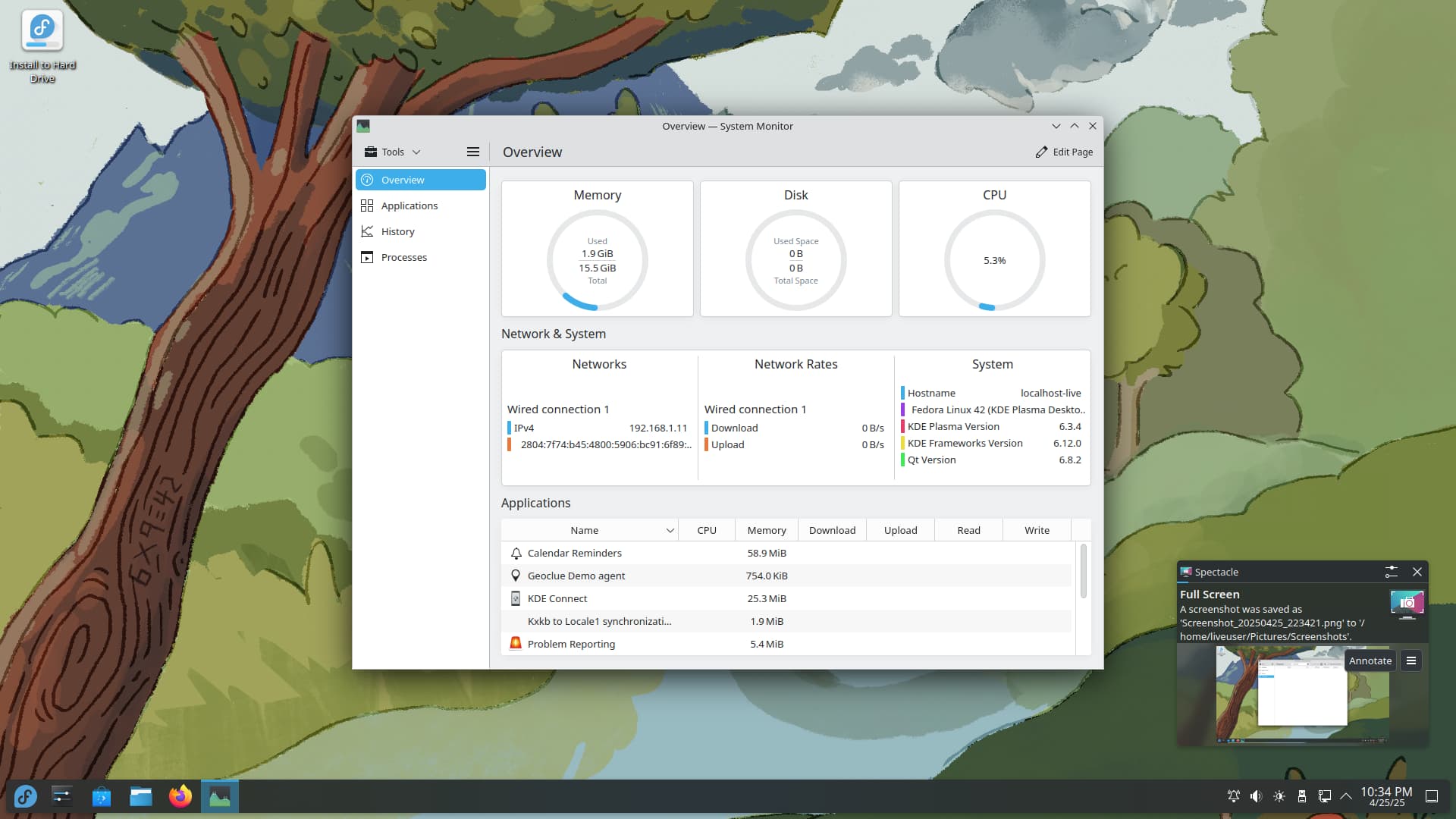1456x819 pixels.
Task: Click the Download rate row
Action: (794, 428)
